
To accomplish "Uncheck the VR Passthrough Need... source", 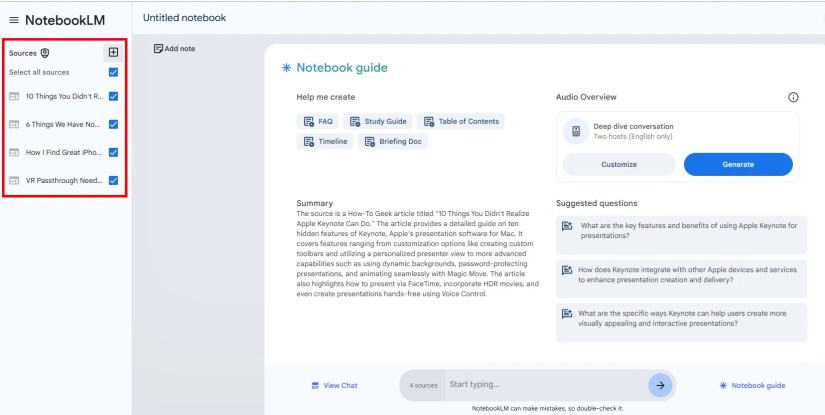I will 113,180.
